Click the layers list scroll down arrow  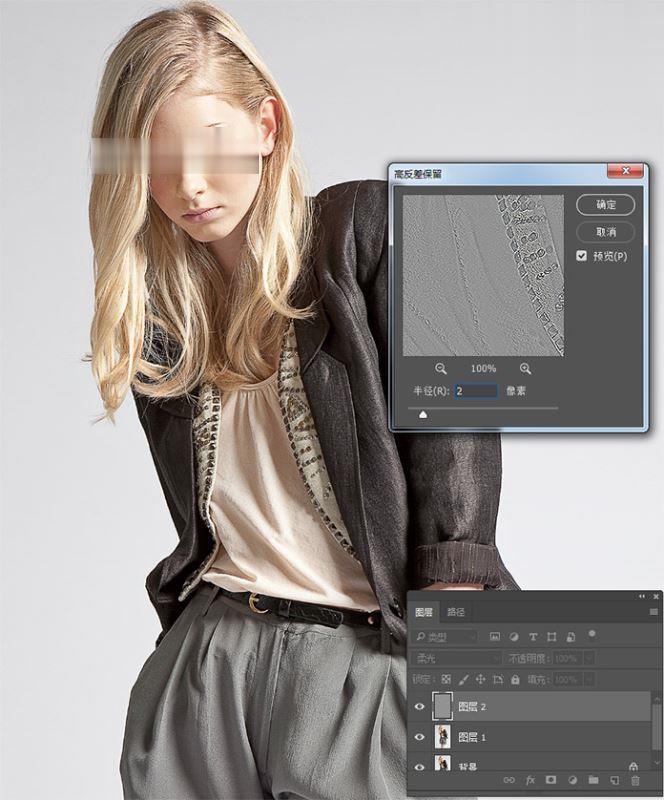657,763
